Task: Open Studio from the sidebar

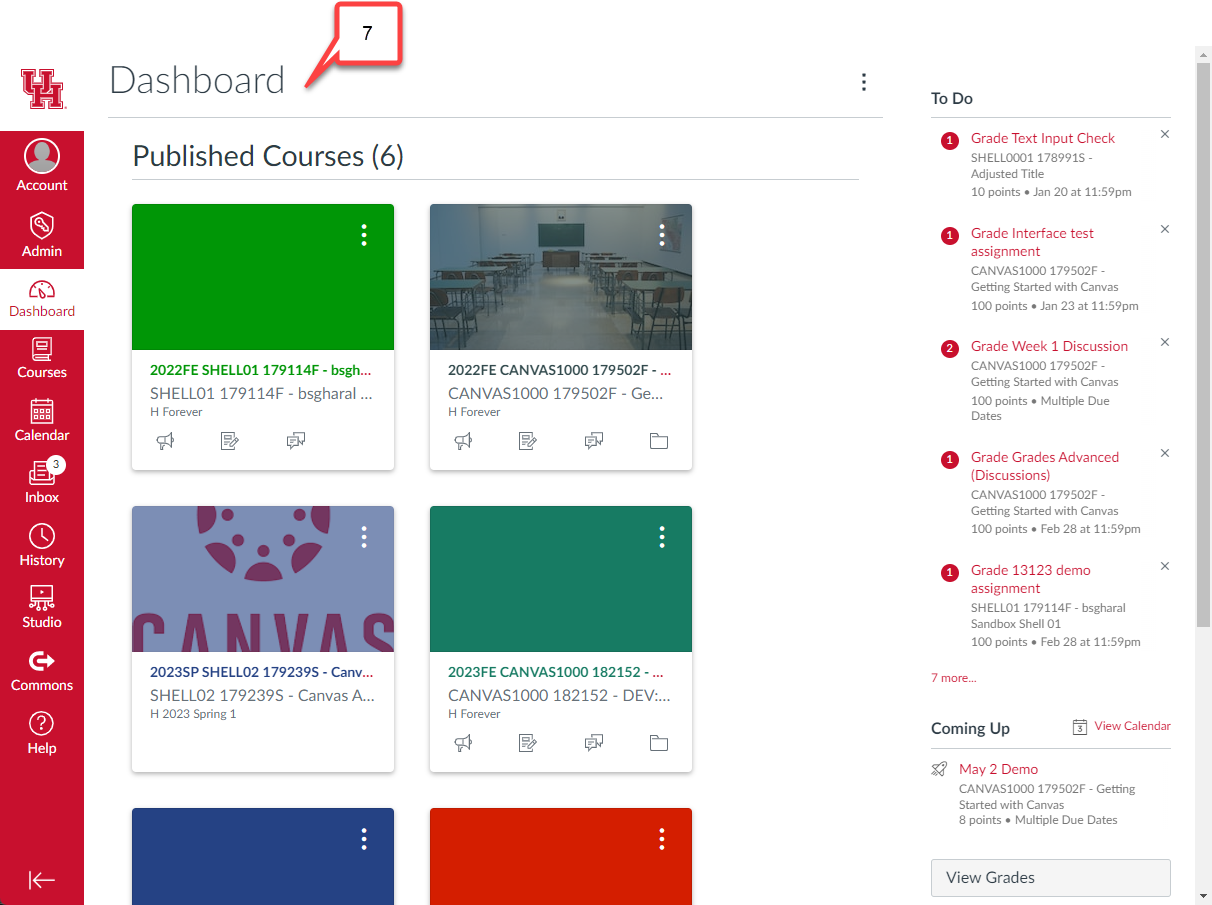Action: point(42,608)
